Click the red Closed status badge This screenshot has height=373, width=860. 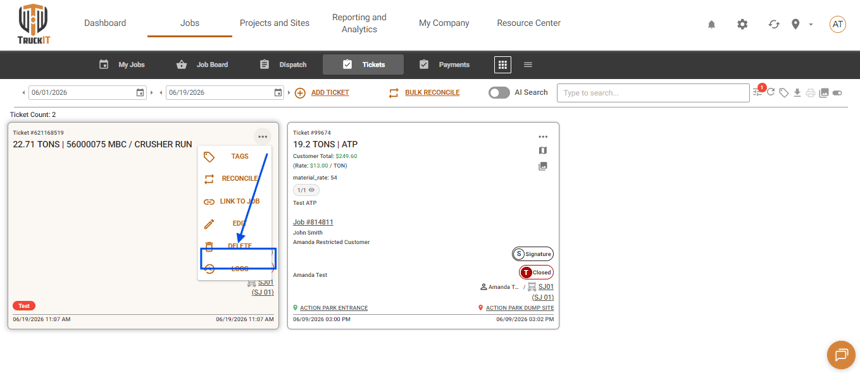click(536, 272)
